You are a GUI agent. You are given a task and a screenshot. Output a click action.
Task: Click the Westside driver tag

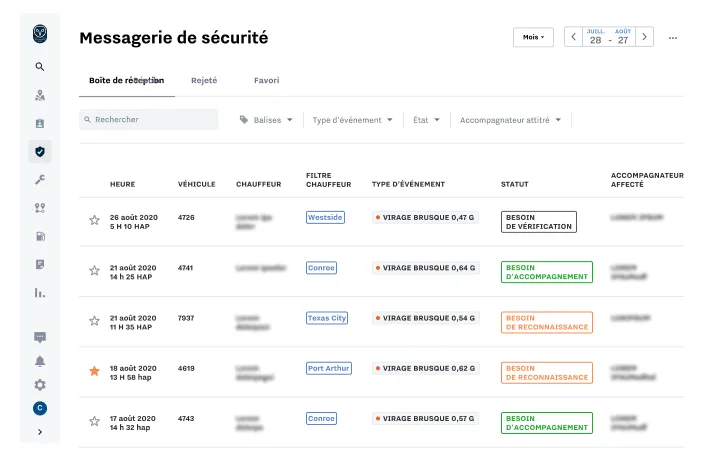(x=325, y=218)
